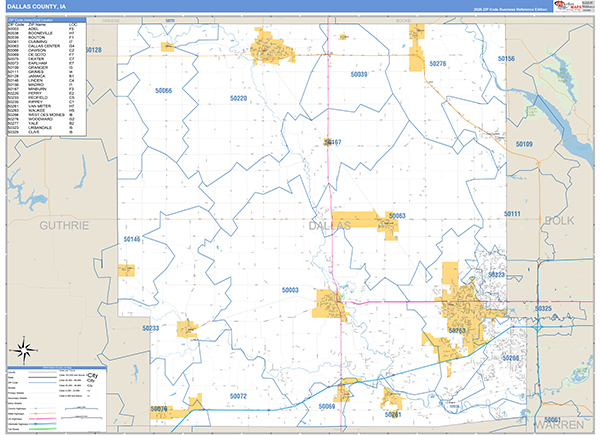600x435 pixels.
Task: Click the large DALLAS county name
Action: 329,226
